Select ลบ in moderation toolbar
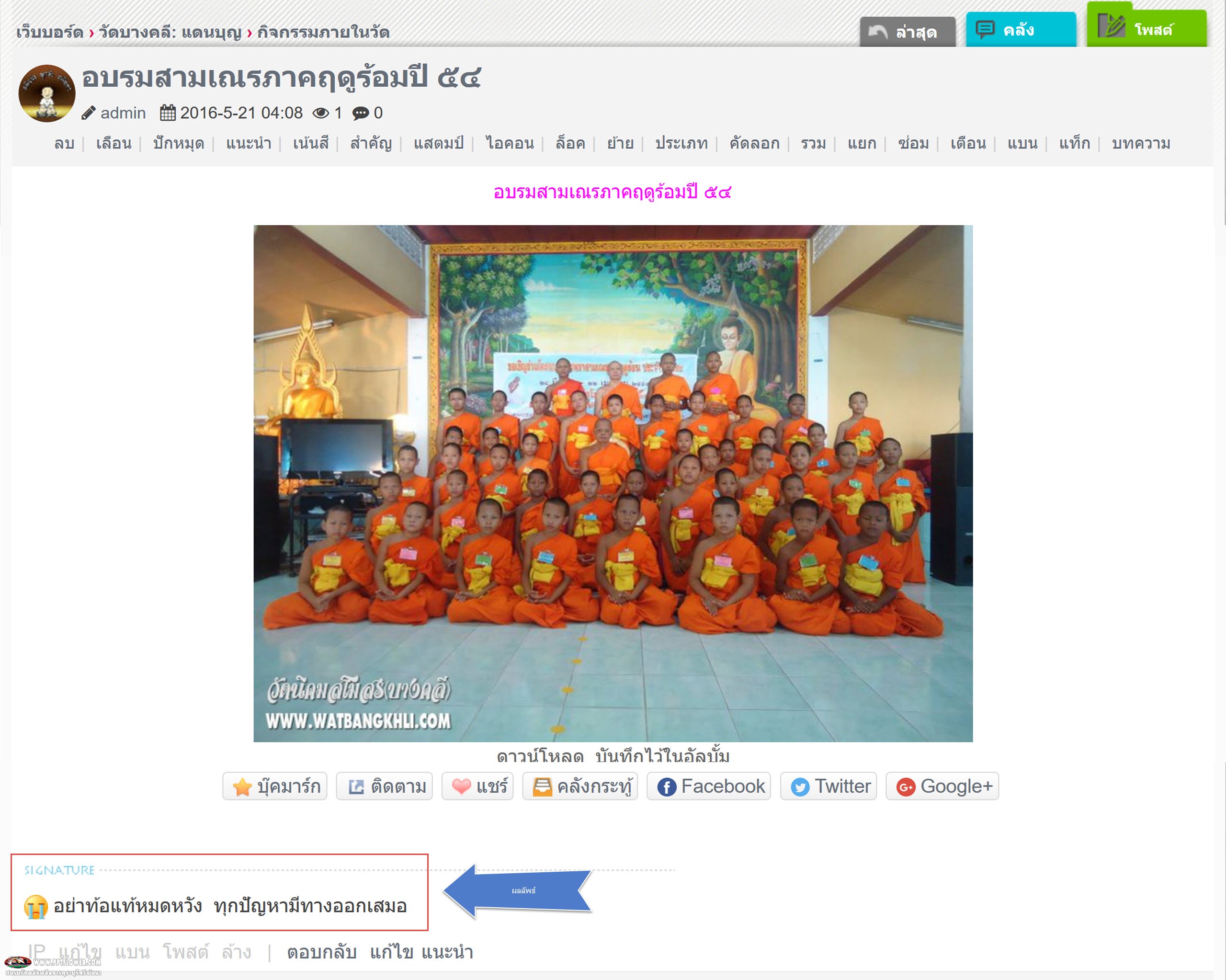This screenshot has width=1226, height=980. pos(64,143)
